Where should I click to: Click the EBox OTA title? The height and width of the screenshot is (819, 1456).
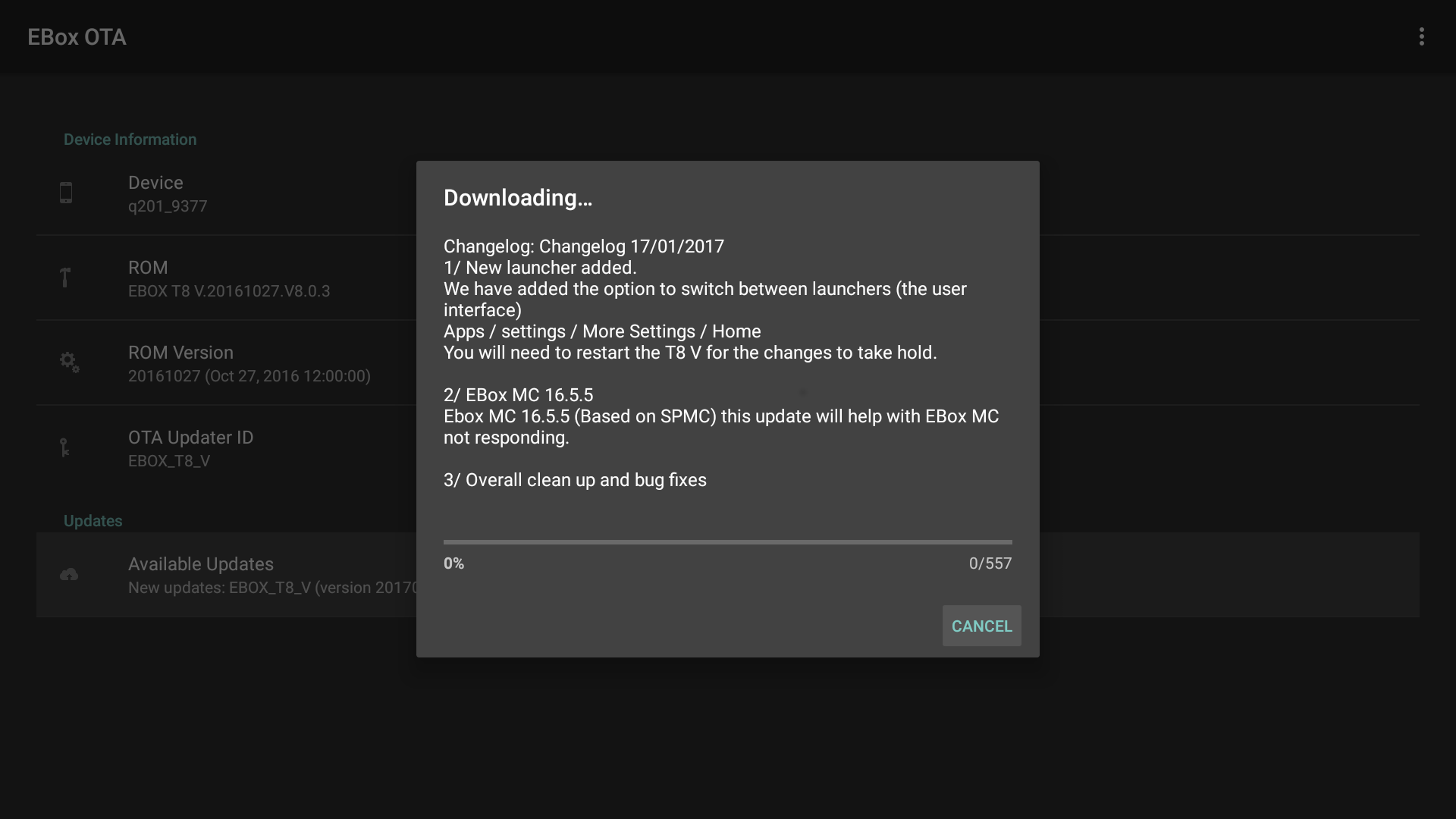coord(77,37)
